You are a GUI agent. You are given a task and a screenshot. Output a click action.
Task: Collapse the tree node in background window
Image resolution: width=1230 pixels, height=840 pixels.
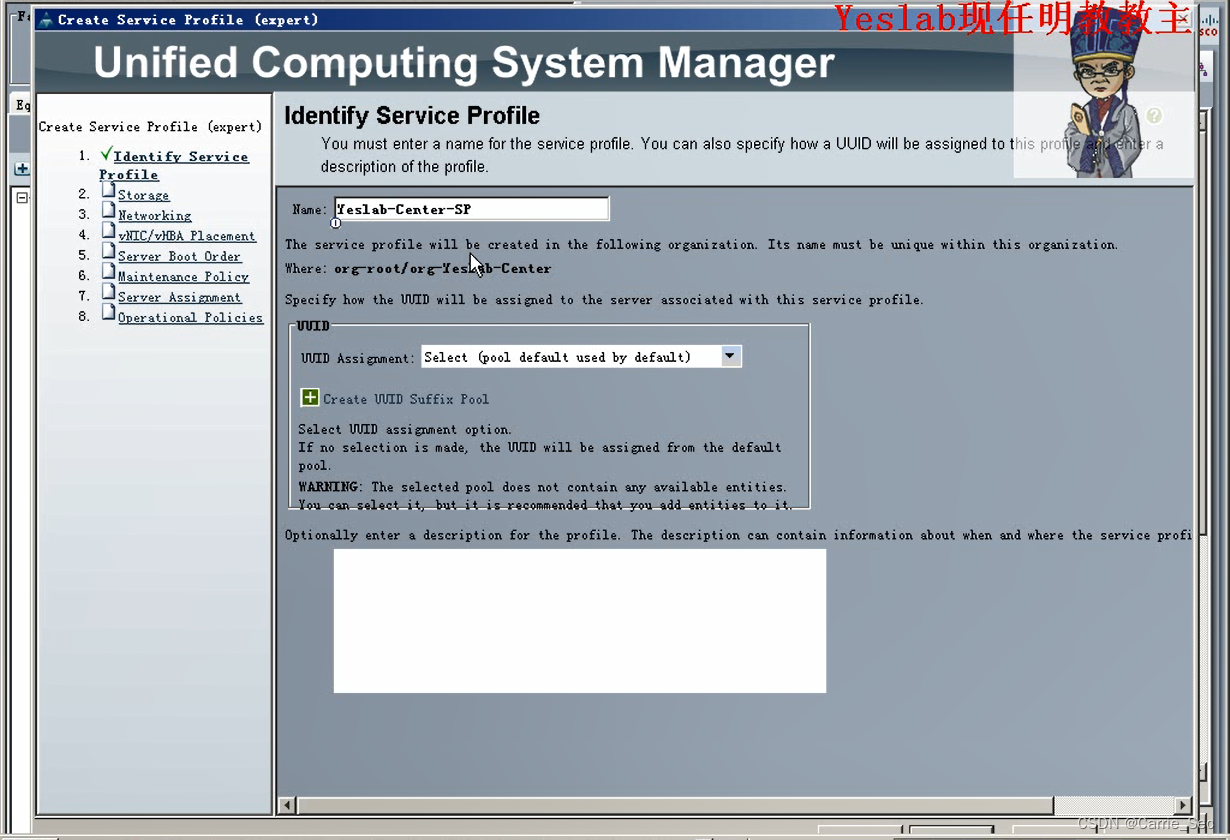coord(22,198)
